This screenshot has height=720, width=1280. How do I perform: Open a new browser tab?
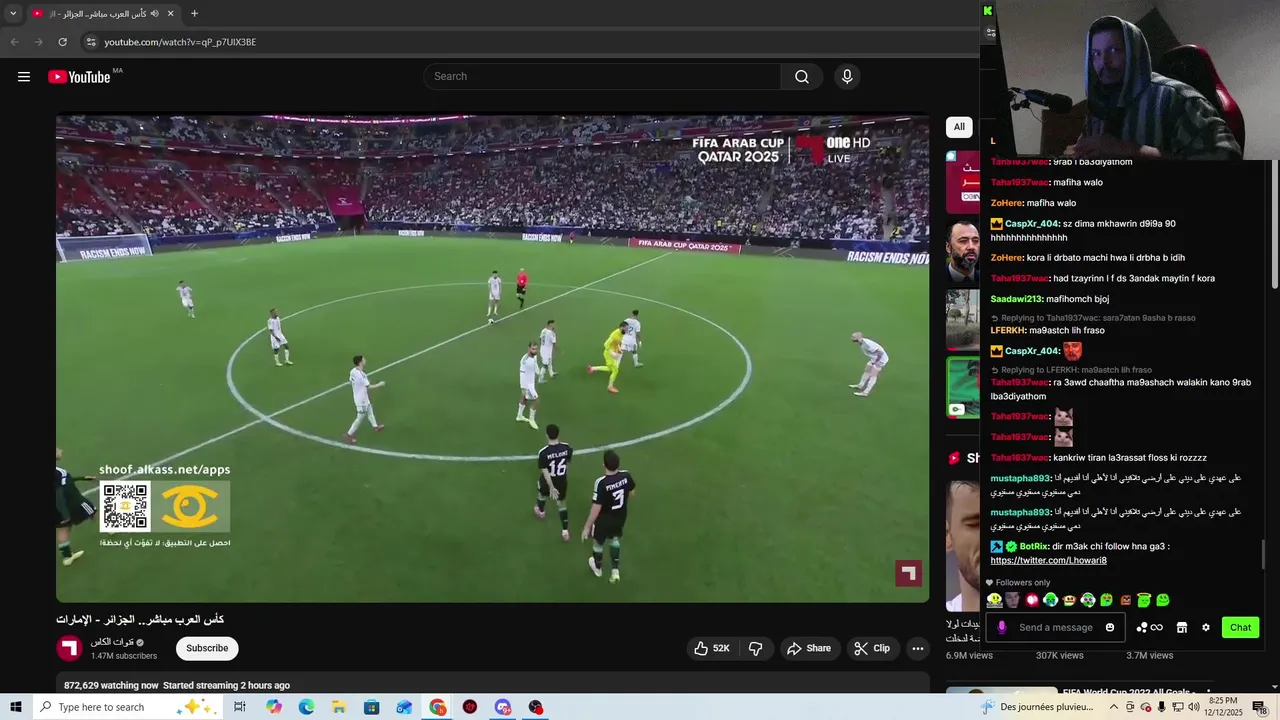(194, 13)
